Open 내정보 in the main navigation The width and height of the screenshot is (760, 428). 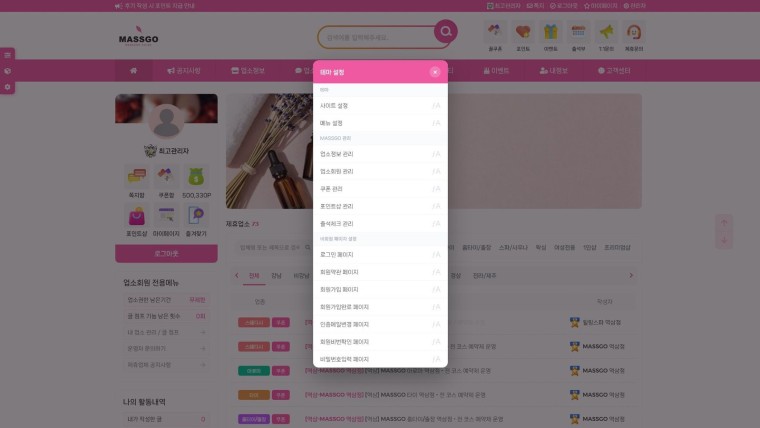[x=554, y=71]
